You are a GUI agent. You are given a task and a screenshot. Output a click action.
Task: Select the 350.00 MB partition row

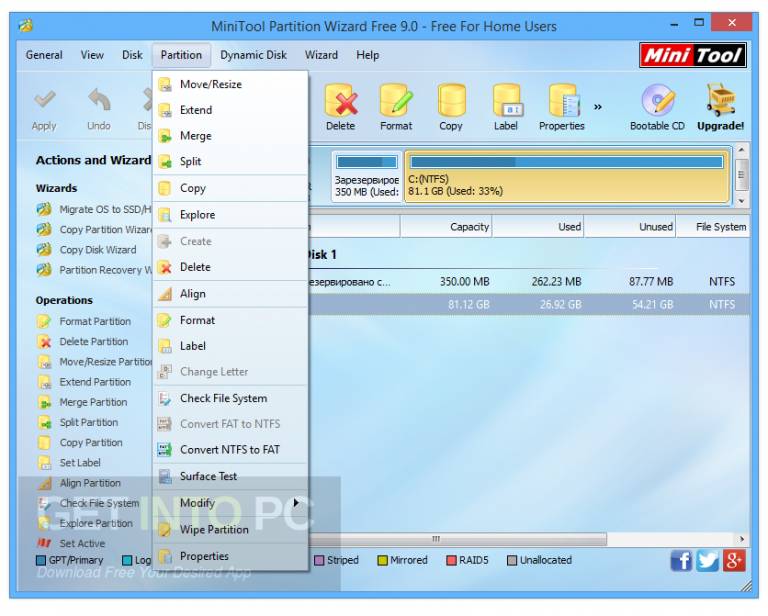529,282
